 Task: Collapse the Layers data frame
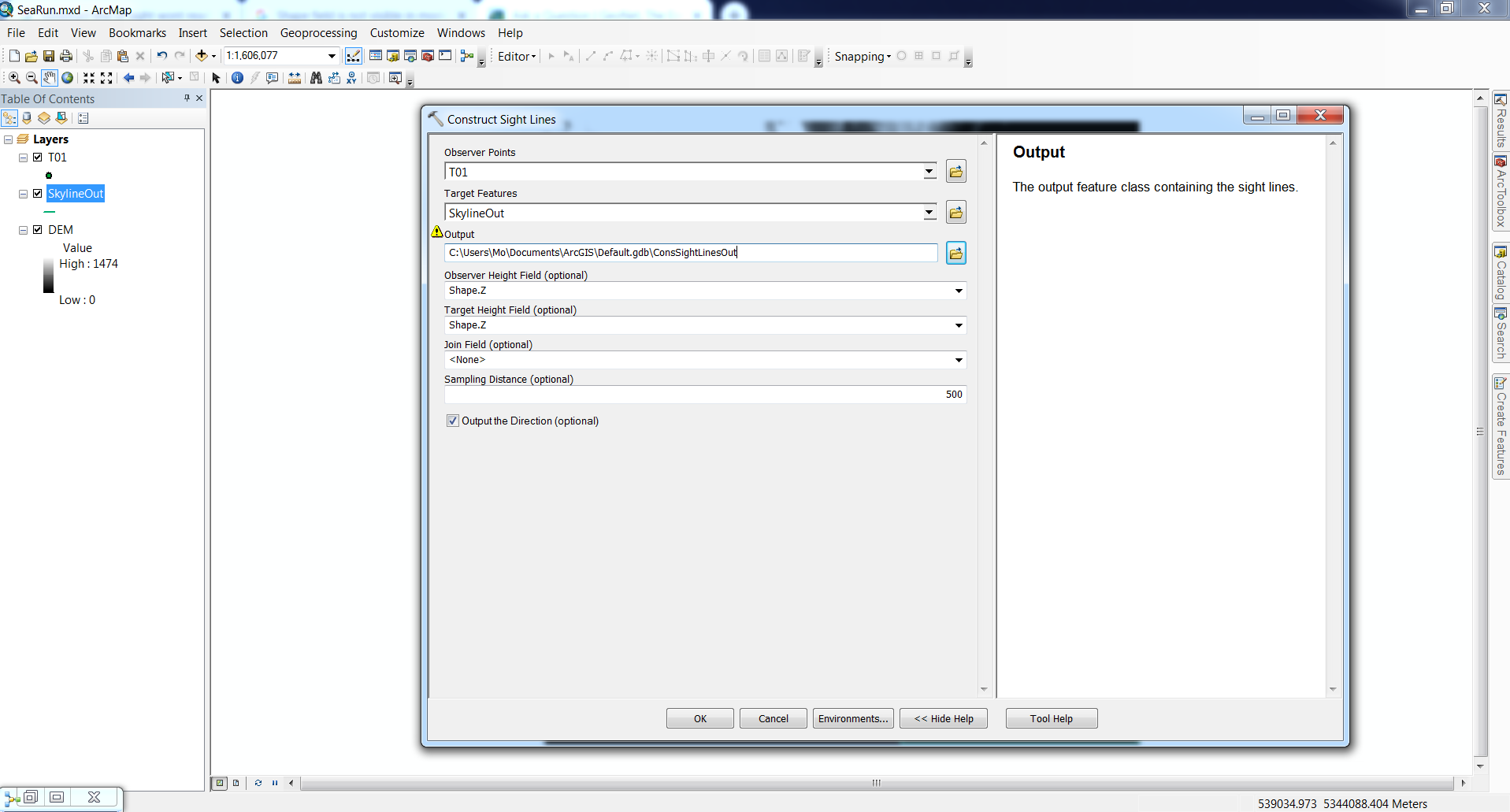(8, 139)
